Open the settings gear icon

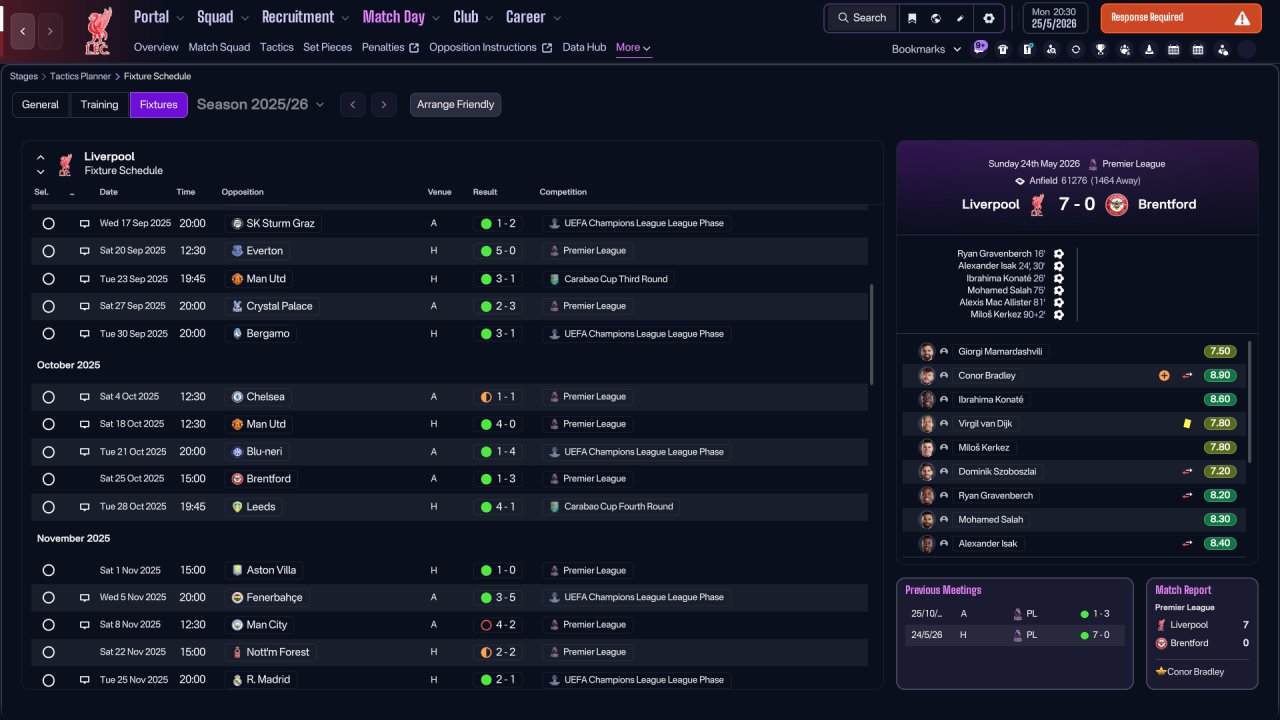coord(989,18)
